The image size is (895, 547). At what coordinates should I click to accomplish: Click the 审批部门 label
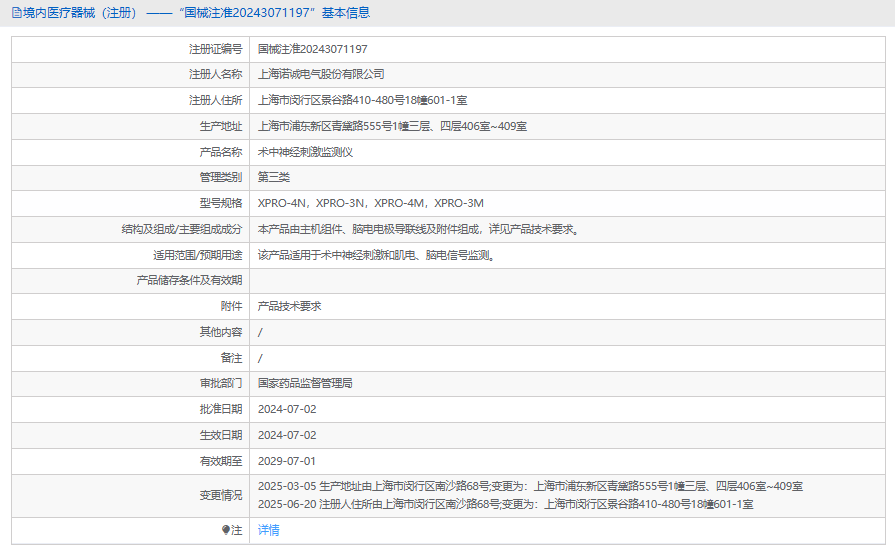pyautogui.click(x=221, y=383)
